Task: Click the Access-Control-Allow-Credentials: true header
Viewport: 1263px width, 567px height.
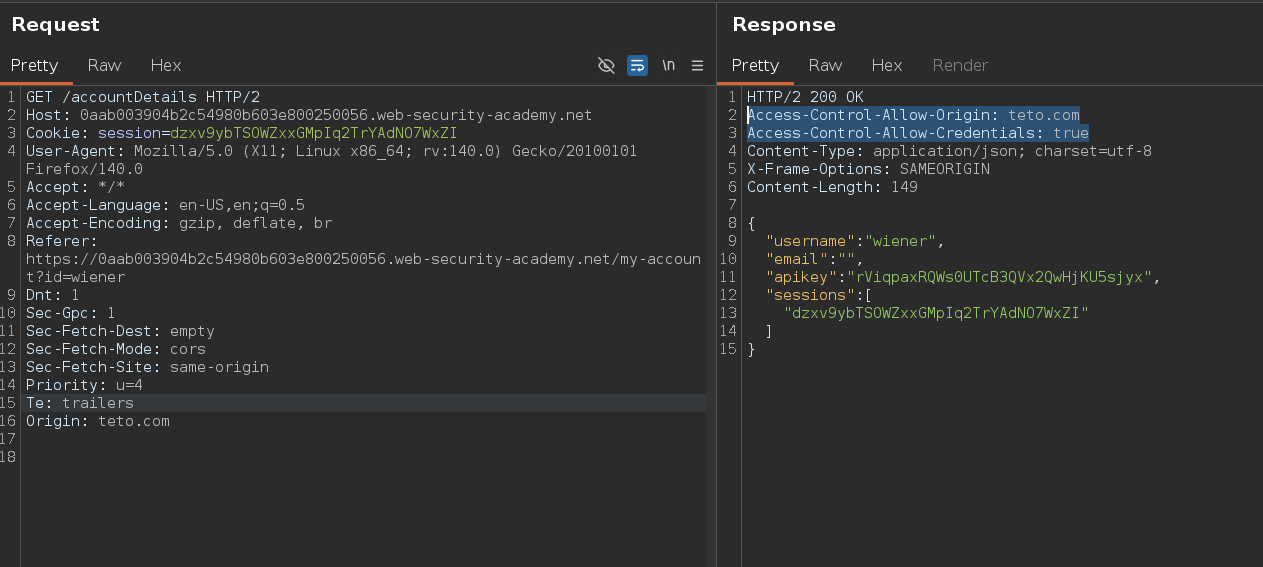Action: tap(918, 133)
